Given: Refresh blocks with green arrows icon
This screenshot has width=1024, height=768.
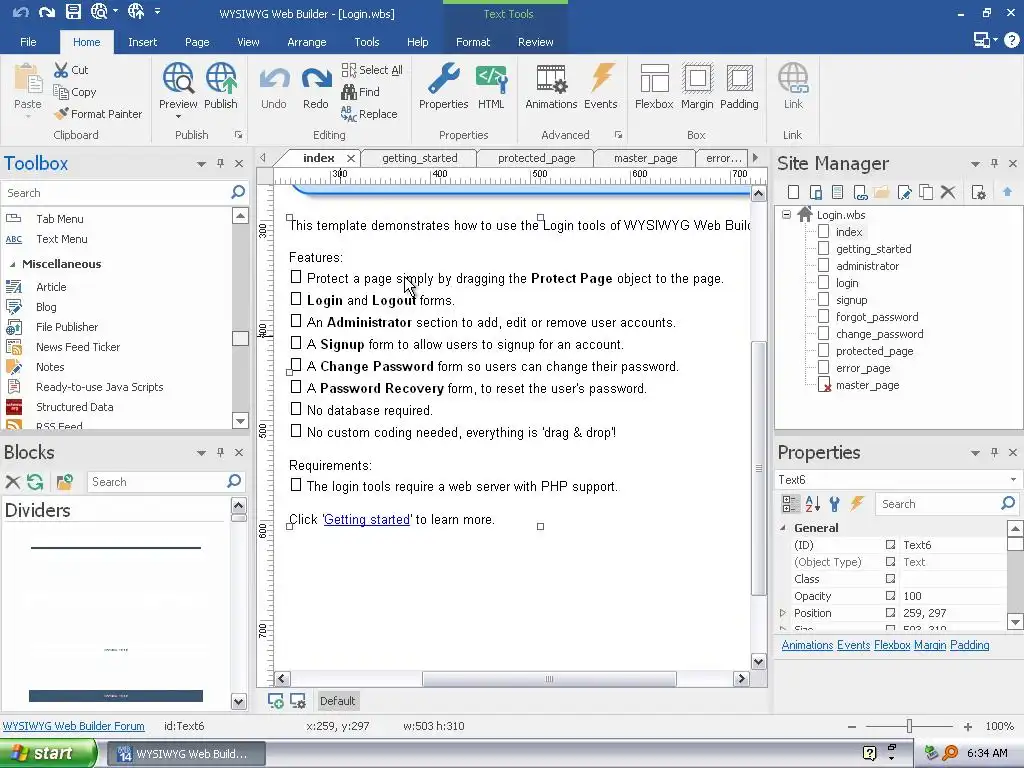Looking at the screenshot, I should [35, 482].
